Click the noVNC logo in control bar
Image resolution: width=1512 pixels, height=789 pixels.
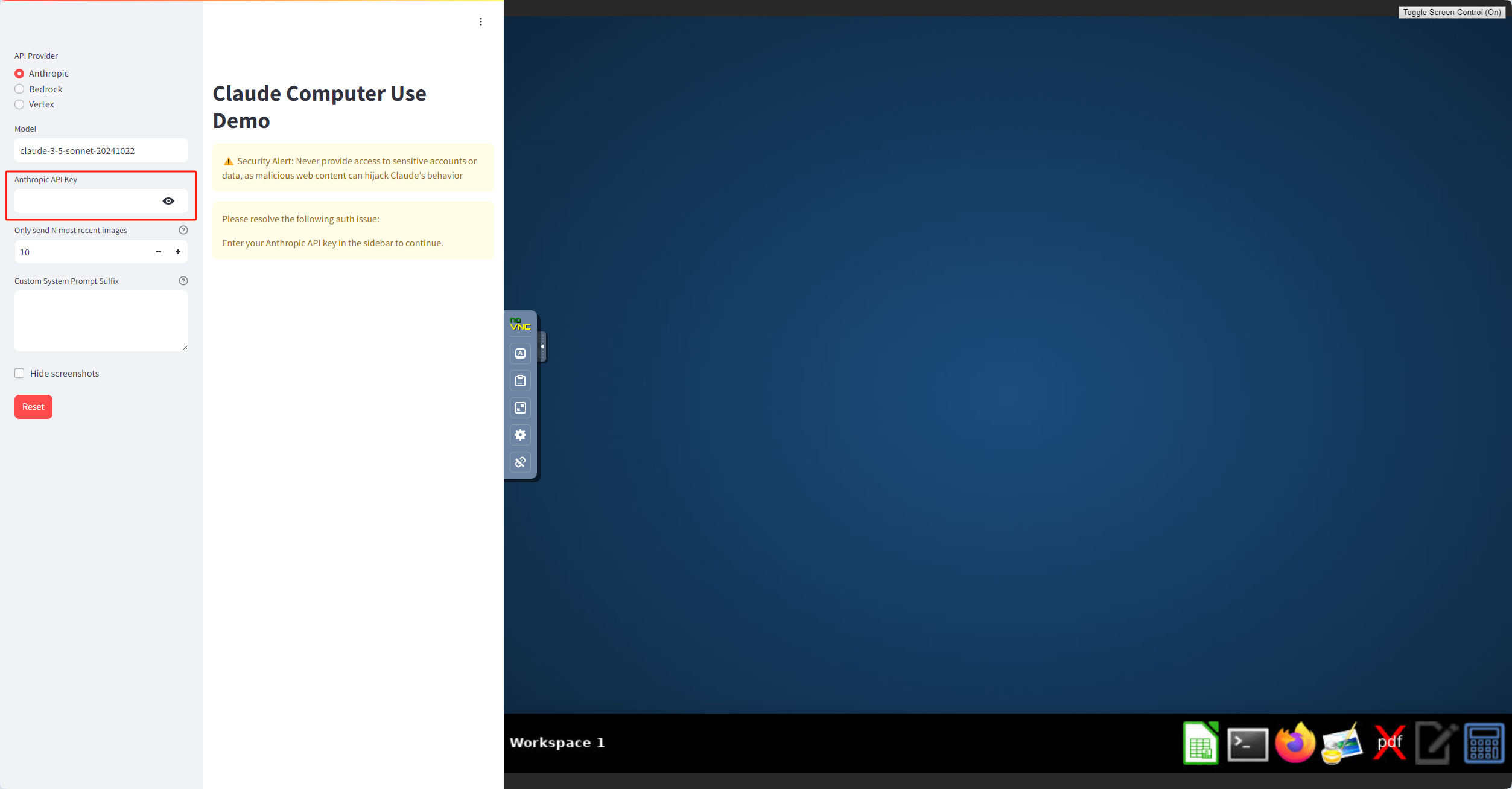[x=520, y=324]
